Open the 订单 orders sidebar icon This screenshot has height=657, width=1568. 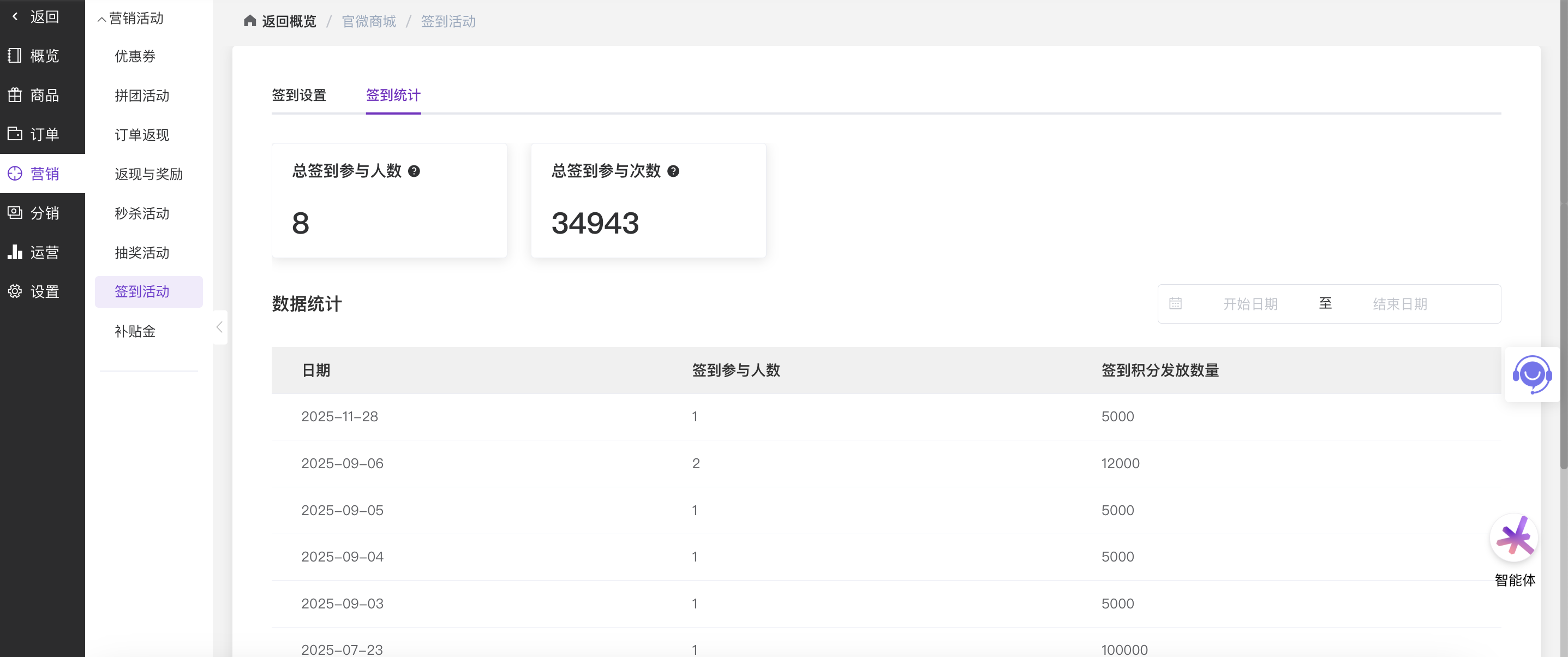pos(15,134)
